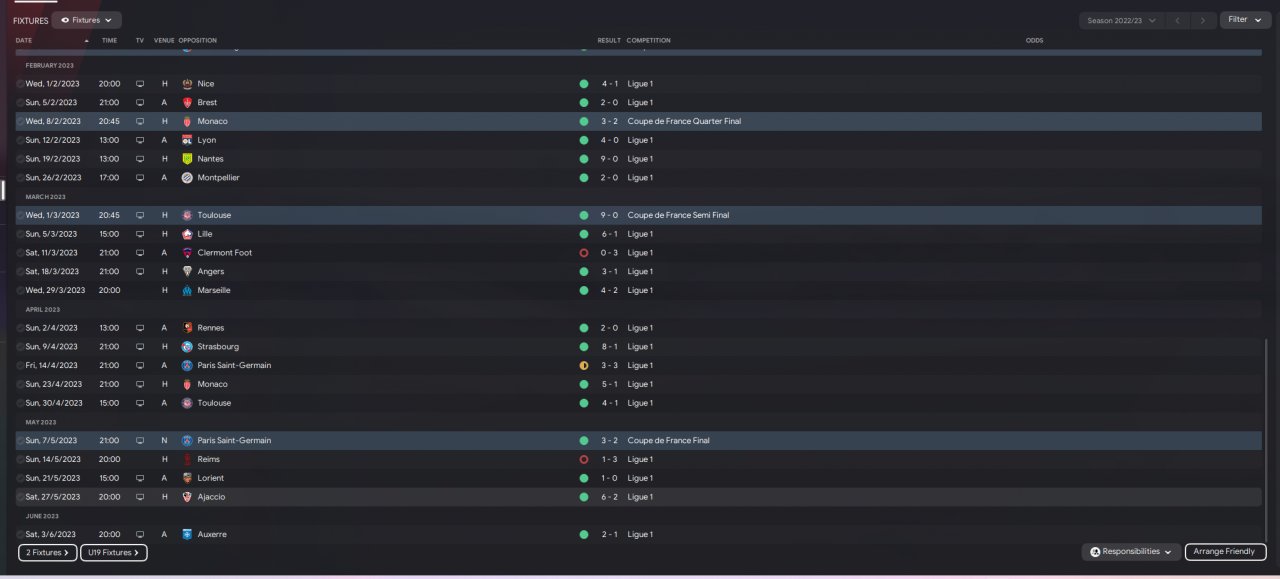Sort by the Competition column header
Screen dimensions: 1280x579
pyautogui.click(x=649, y=40)
